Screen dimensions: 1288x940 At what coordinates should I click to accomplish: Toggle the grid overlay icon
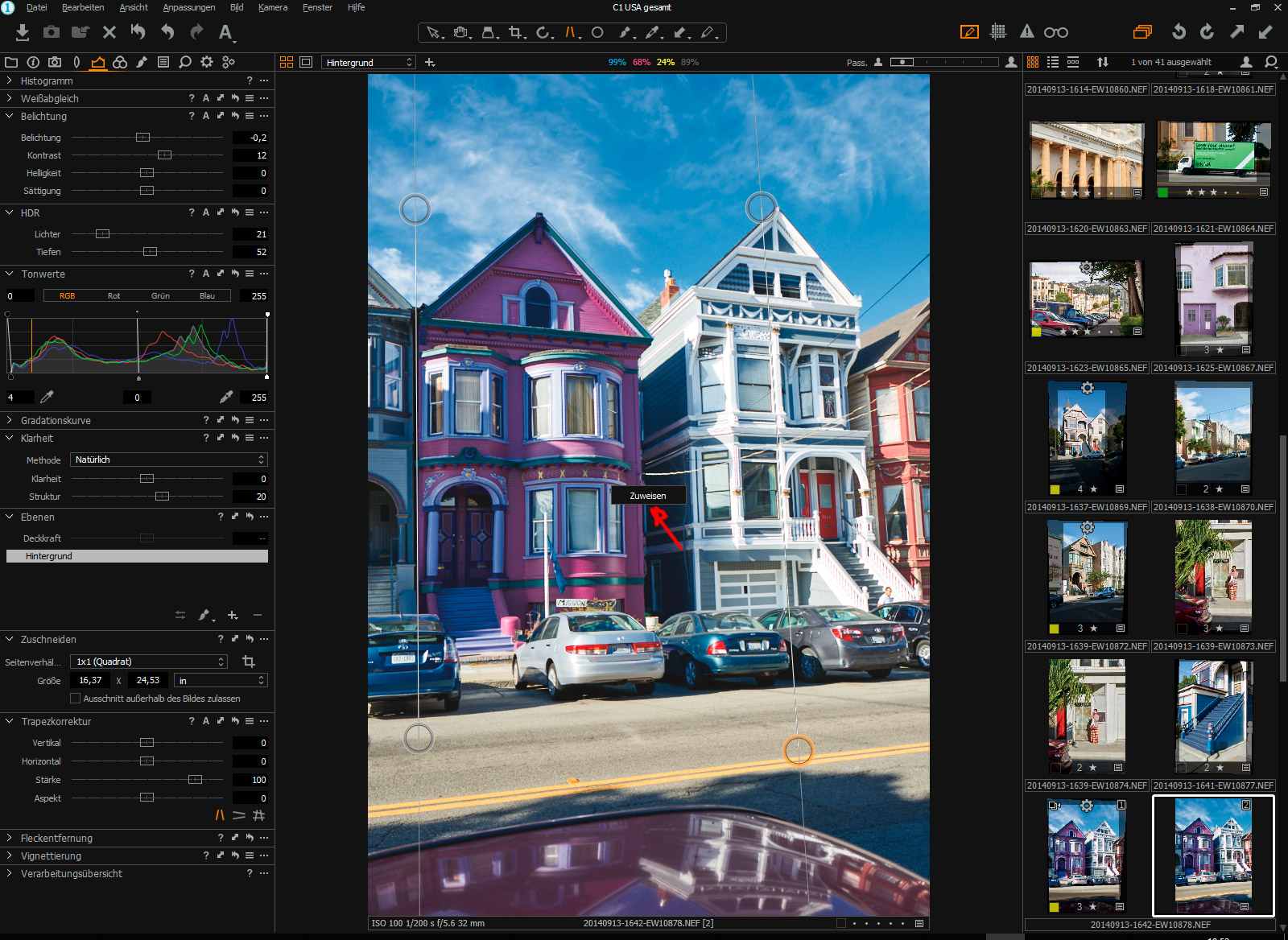[x=998, y=32]
